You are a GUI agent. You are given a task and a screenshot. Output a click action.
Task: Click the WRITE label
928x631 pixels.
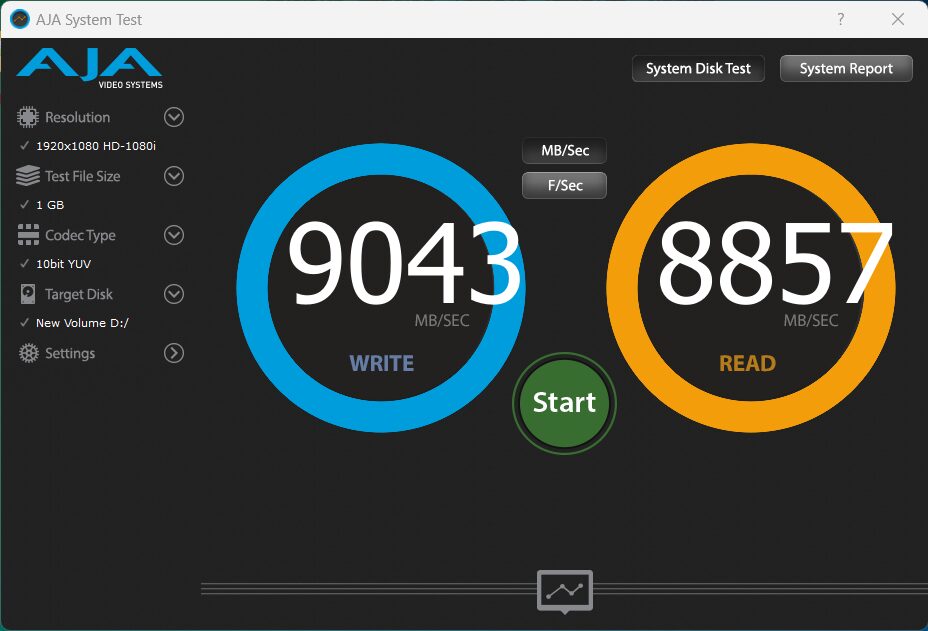coord(382,363)
